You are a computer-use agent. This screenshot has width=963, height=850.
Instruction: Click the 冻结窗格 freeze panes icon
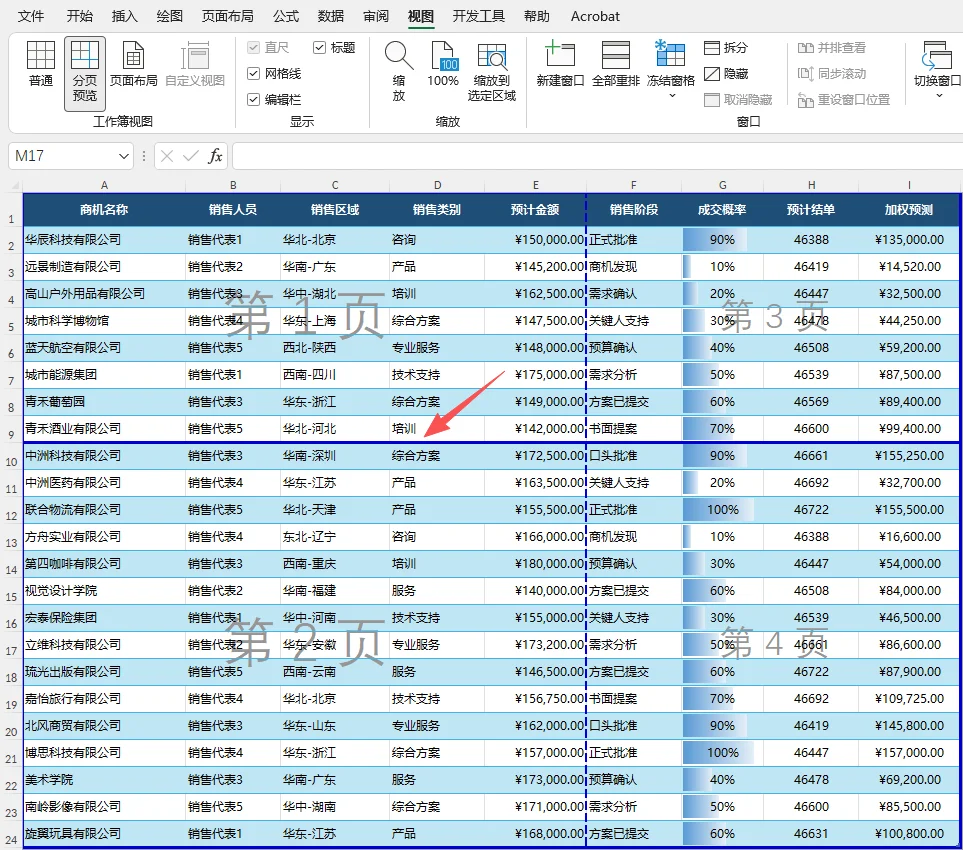[671, 56]
